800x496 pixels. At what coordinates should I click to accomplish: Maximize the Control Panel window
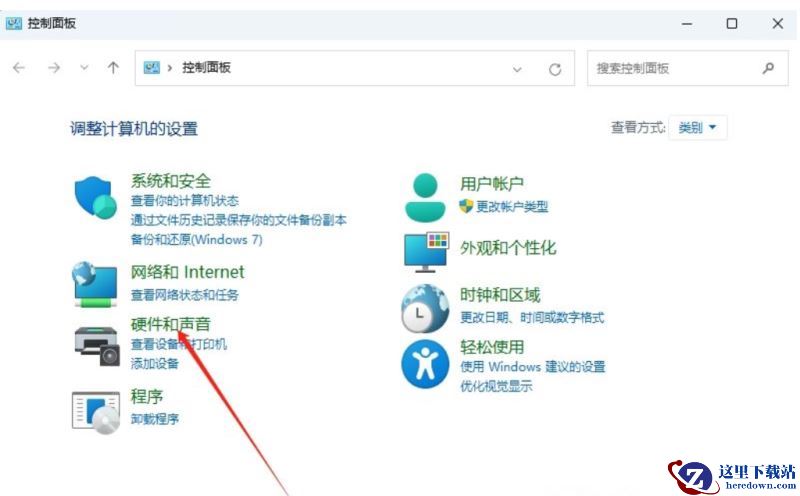click(x=732, y=23)
